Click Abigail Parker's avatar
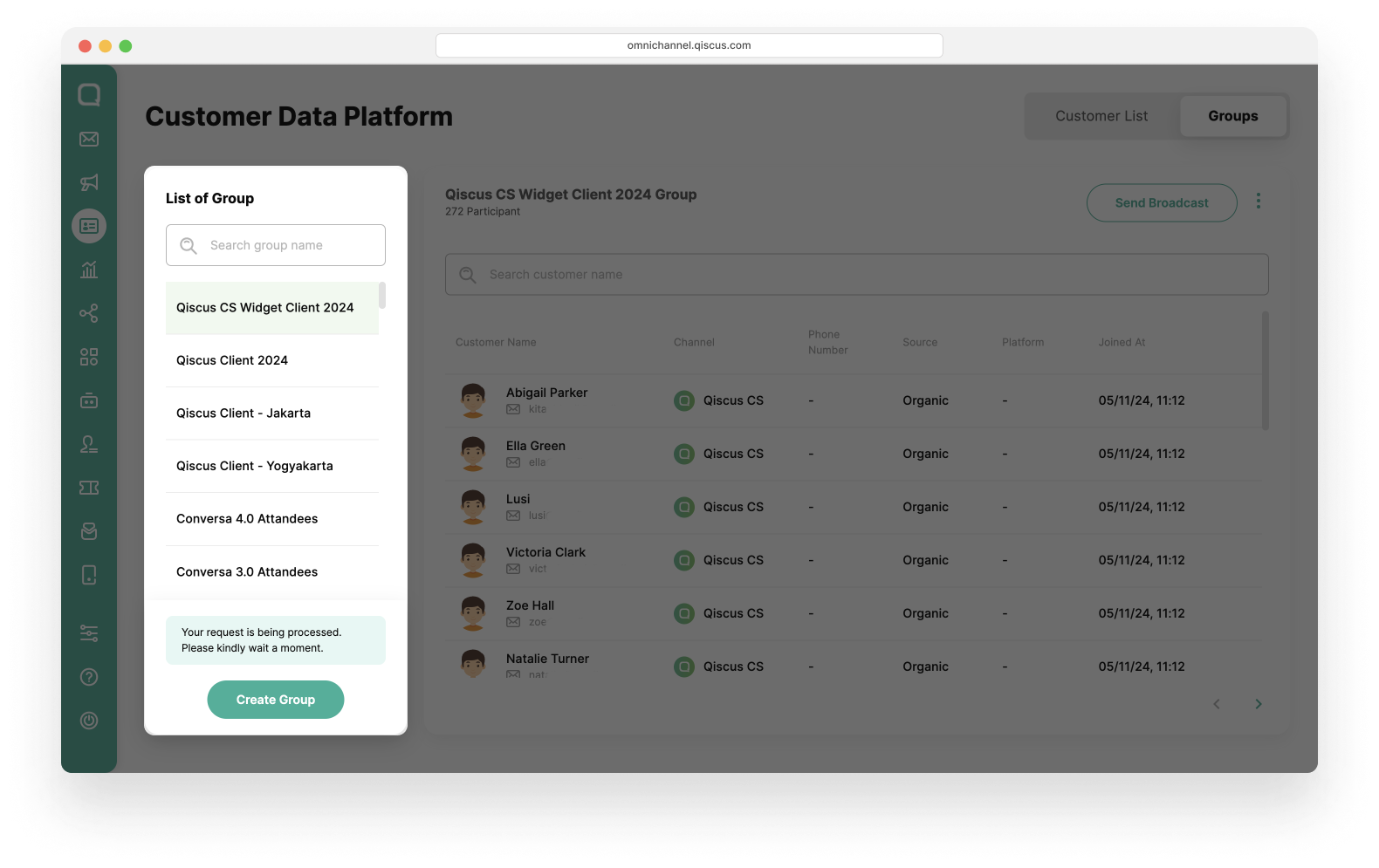The image size is (1379, 868). 473,400
